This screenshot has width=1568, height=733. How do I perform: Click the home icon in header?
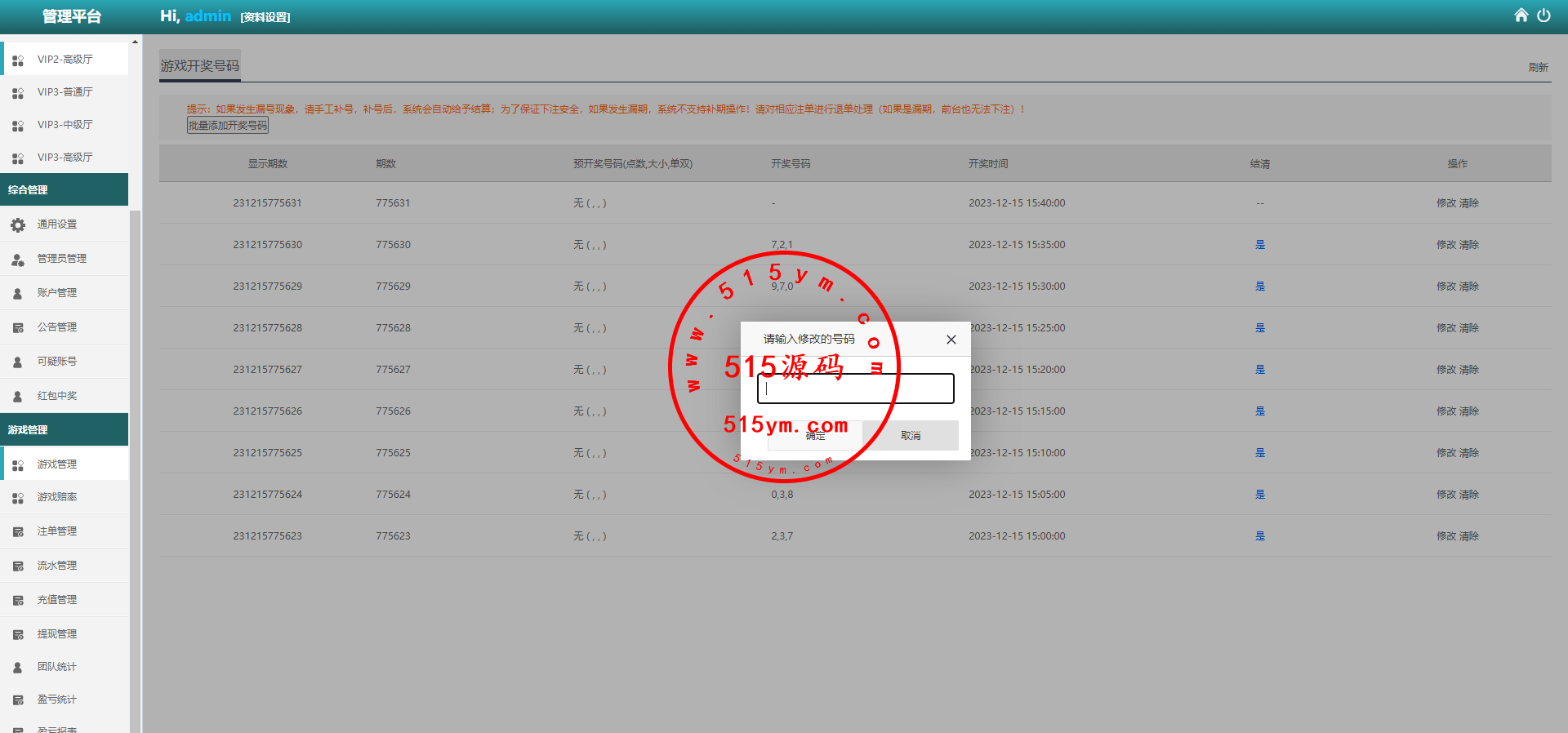pos(1521,16)
